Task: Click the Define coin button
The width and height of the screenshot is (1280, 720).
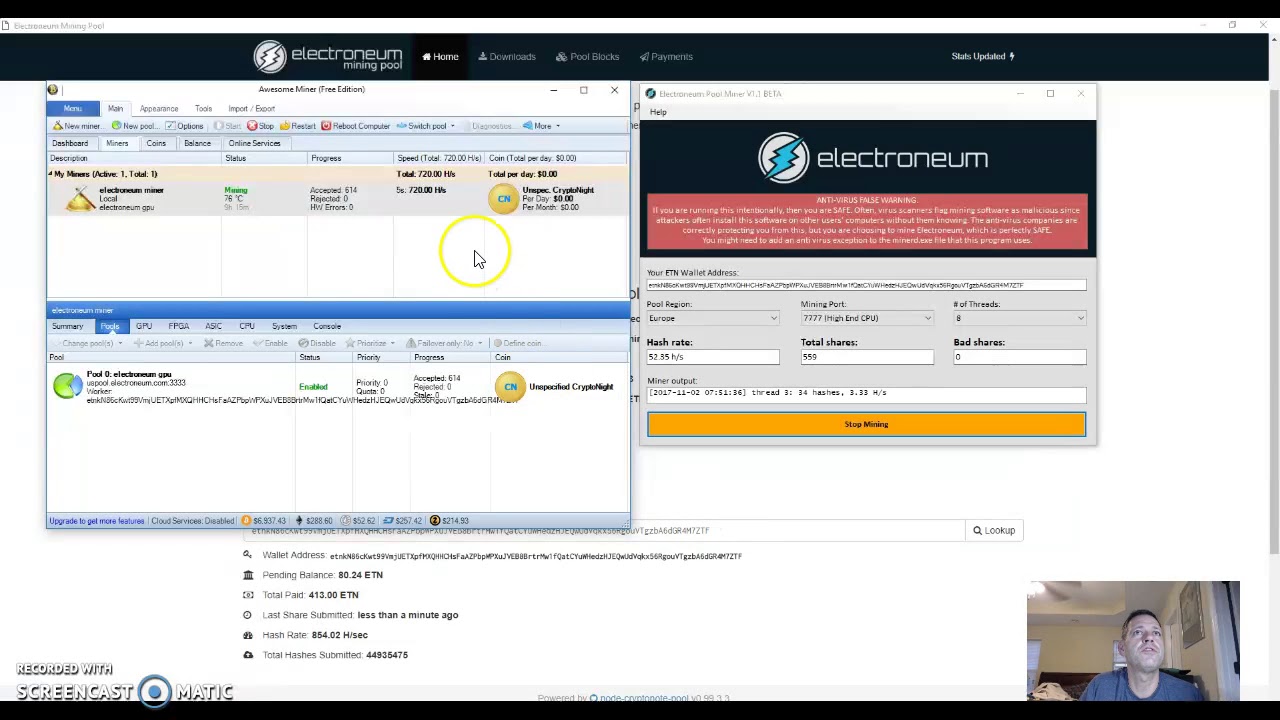Action: tap(517, 343)
